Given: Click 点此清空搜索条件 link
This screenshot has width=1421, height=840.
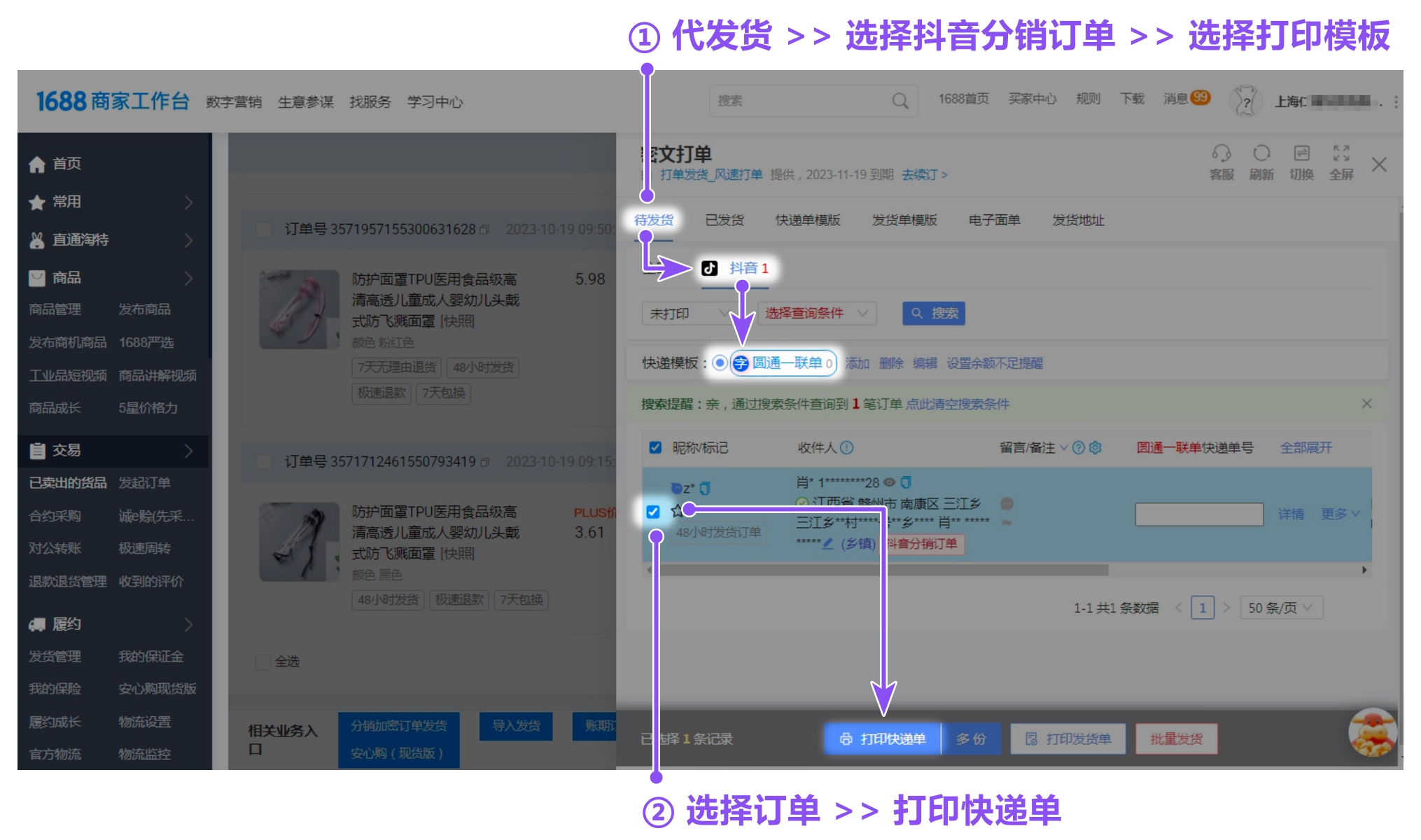Looking at the screenshot, I should pyautogui.click(x=958, y=405).
